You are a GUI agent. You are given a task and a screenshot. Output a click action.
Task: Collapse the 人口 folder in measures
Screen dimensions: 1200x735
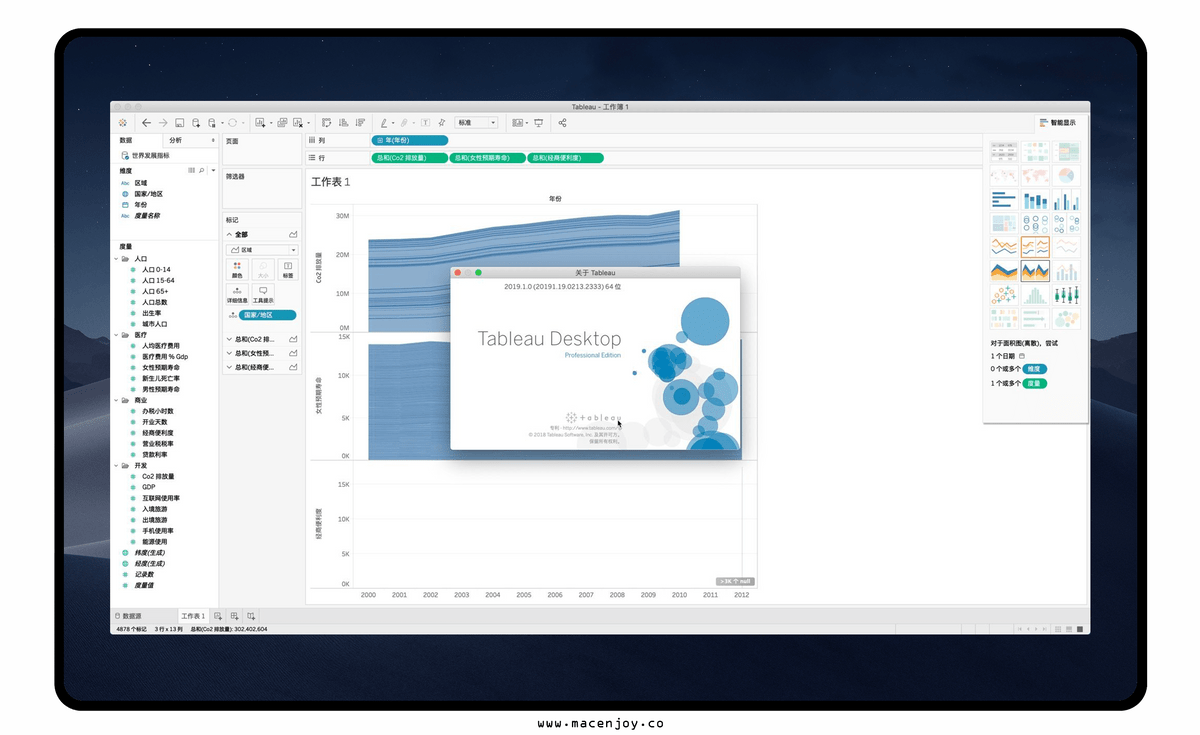117,259
